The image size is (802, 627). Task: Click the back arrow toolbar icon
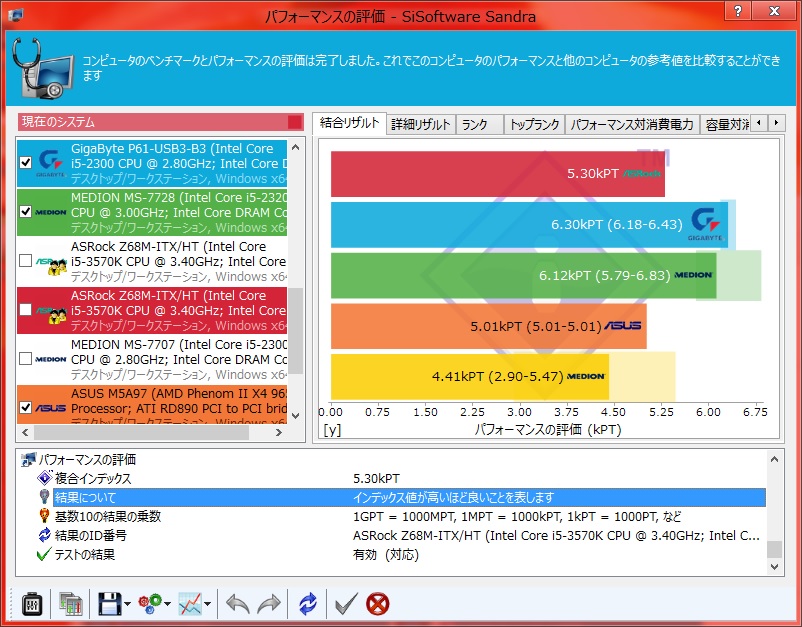click(x=238, y=604)
